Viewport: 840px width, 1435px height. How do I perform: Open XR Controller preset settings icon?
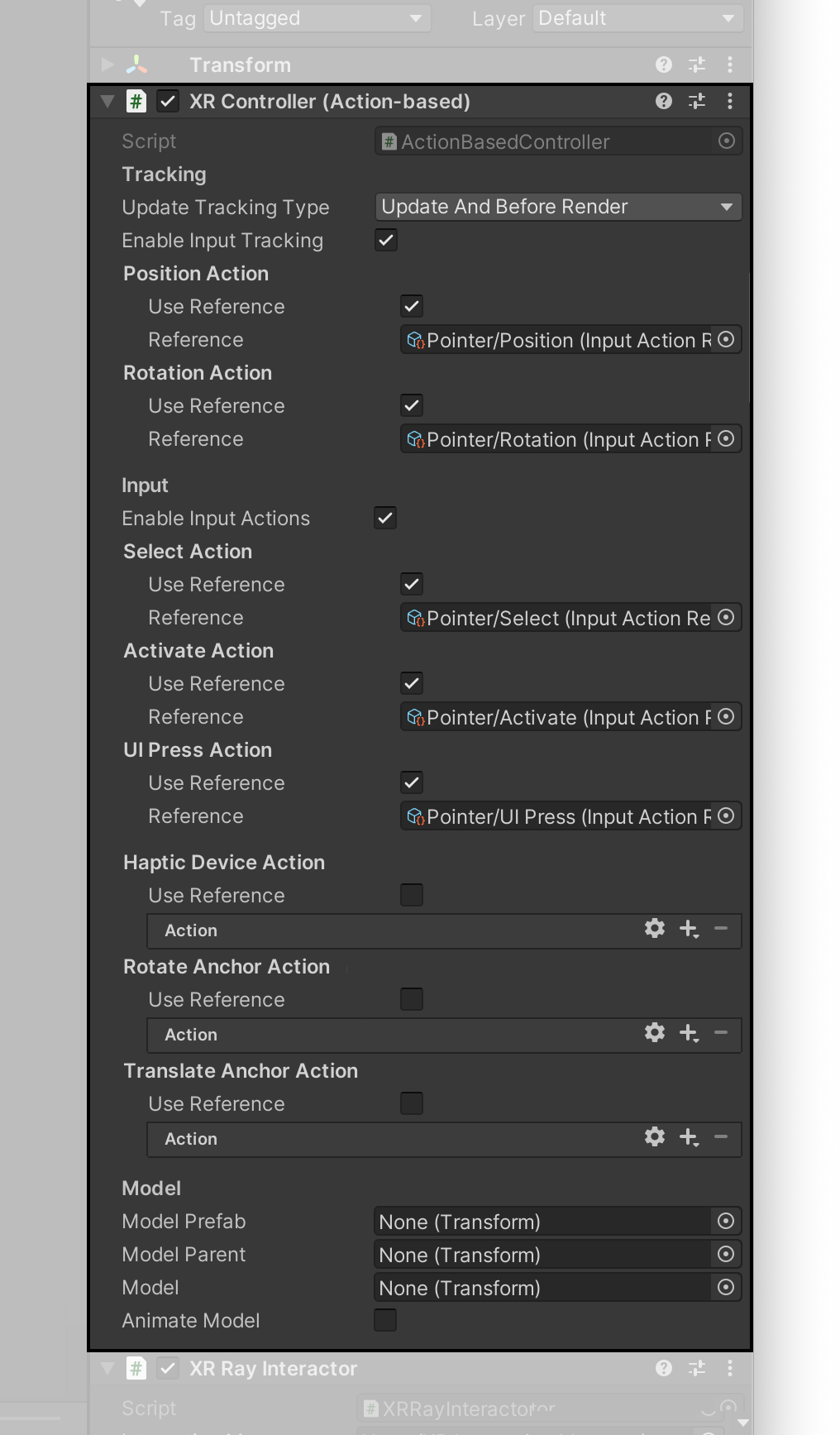(x=697, y=101)
